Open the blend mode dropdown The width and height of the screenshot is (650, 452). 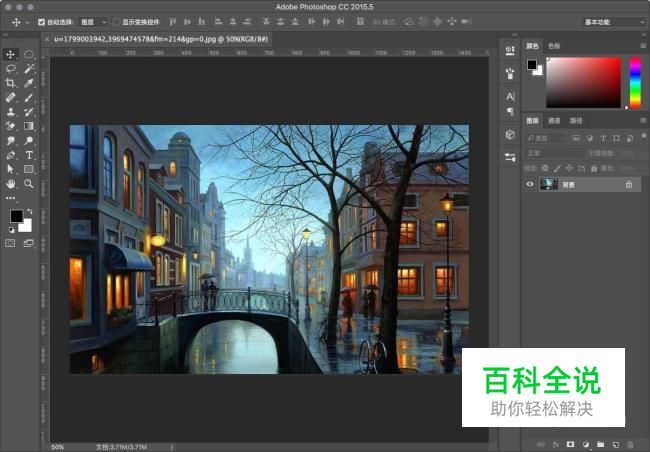point(553,153)
